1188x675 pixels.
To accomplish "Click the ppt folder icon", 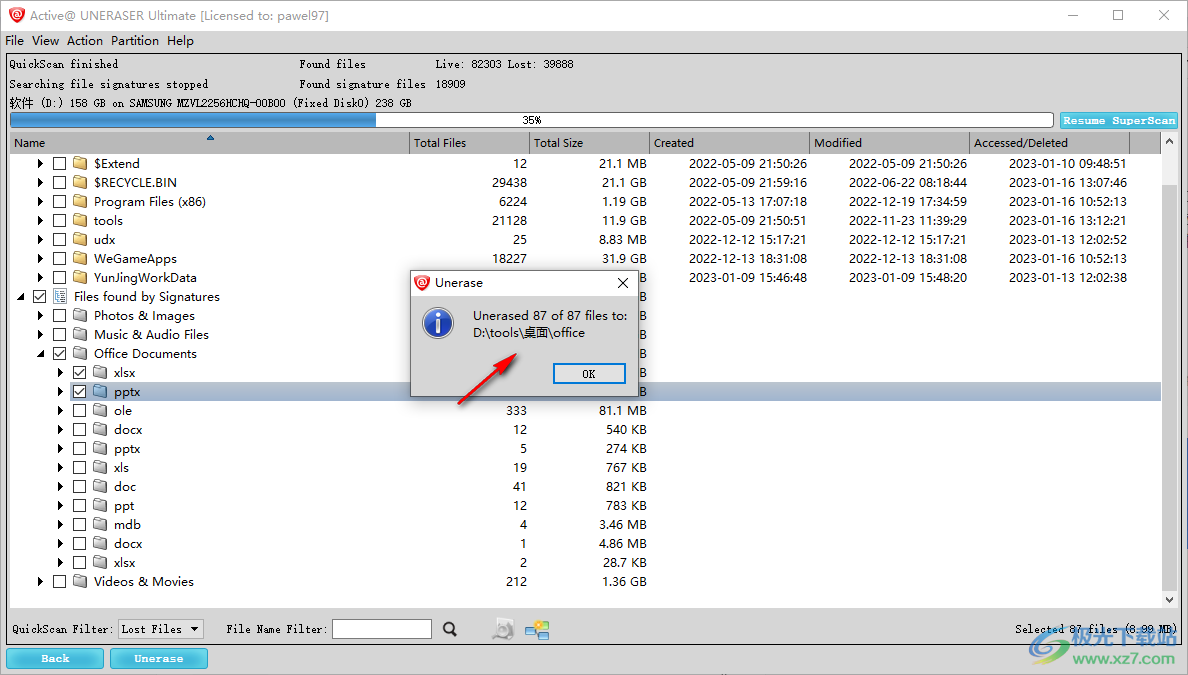I will click(100, 505).
